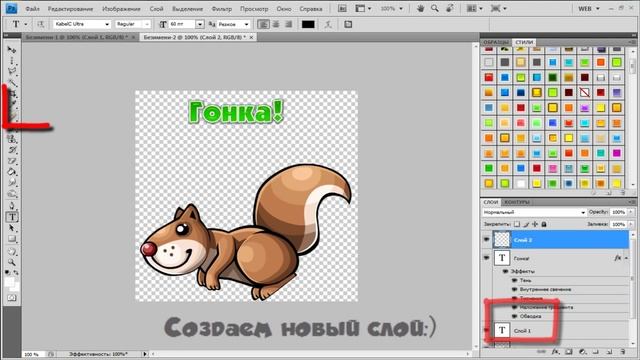Viewport: 640px width, 360px height.
Task: Click the Quick Mask mode icon
Action: pos(11,298)
